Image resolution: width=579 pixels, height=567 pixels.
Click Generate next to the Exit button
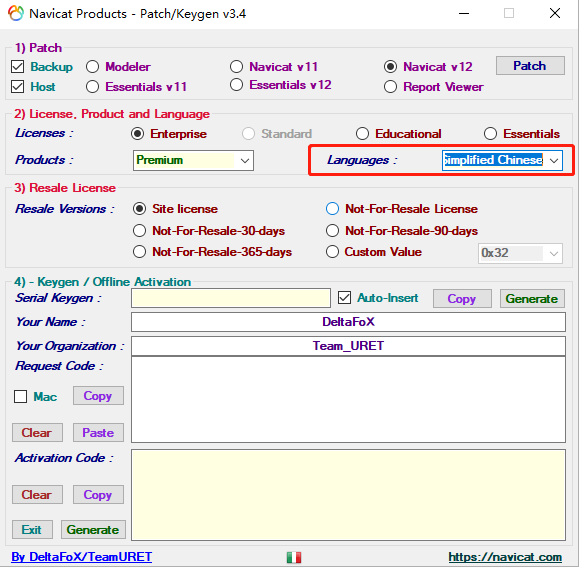click(93, 530)
